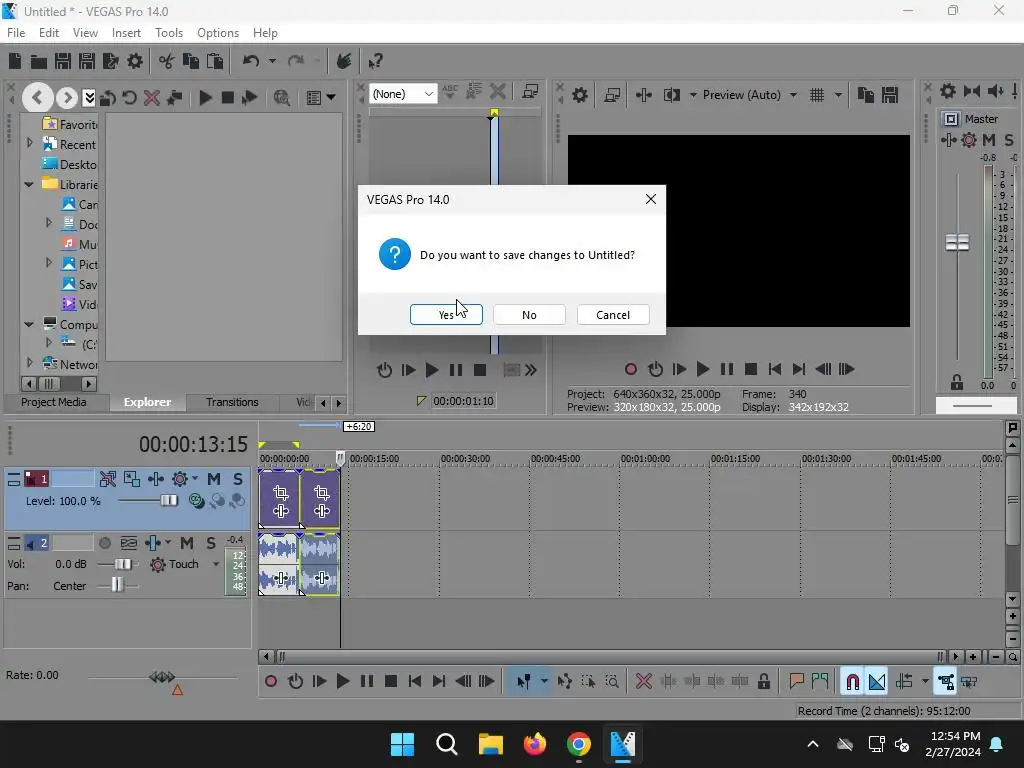Viewport: 1024px width, 768px height.
Task: Click the audio track Vol slider handle
Action: point(123,564)
